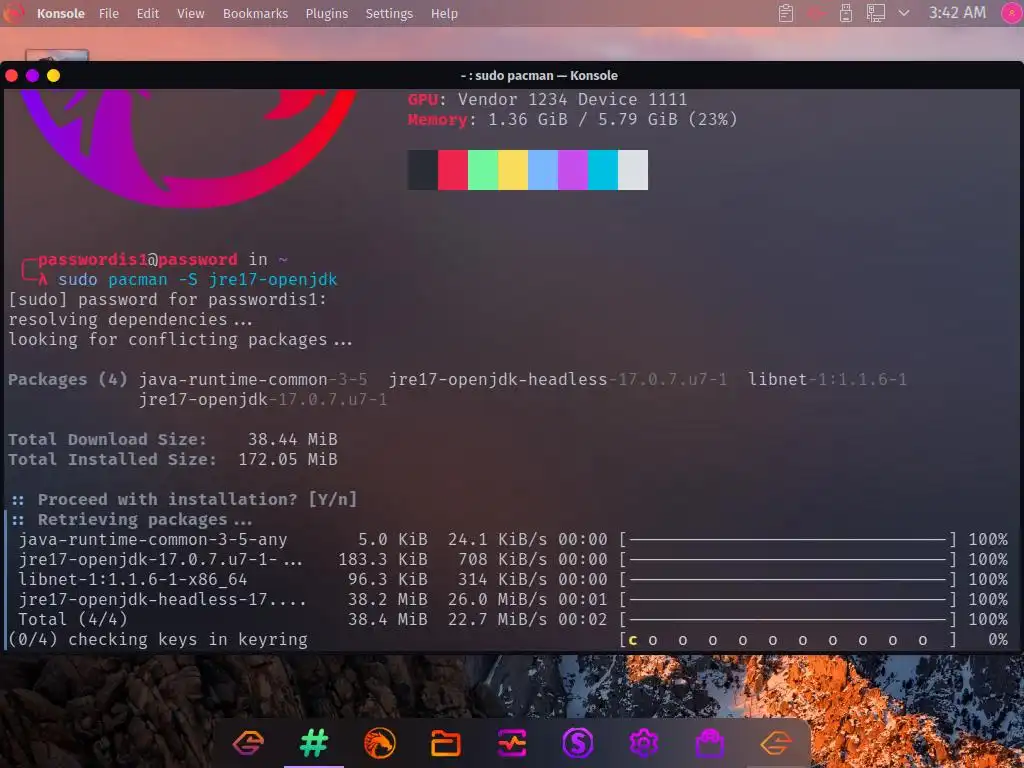
Task: Click the 0% keyring check progress bar
Action: pos(788,640)
